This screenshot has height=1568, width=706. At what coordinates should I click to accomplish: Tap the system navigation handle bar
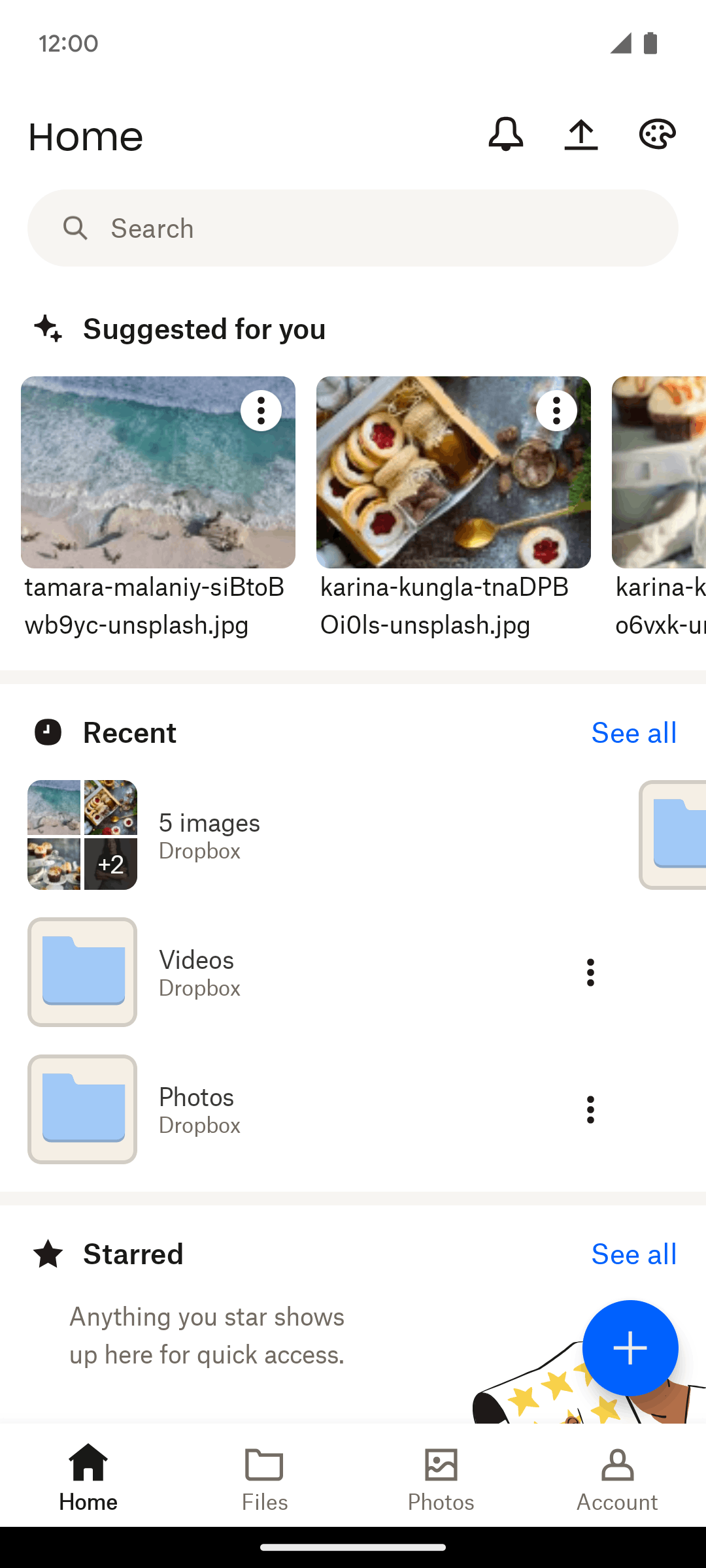click(x=353, y=1547)
